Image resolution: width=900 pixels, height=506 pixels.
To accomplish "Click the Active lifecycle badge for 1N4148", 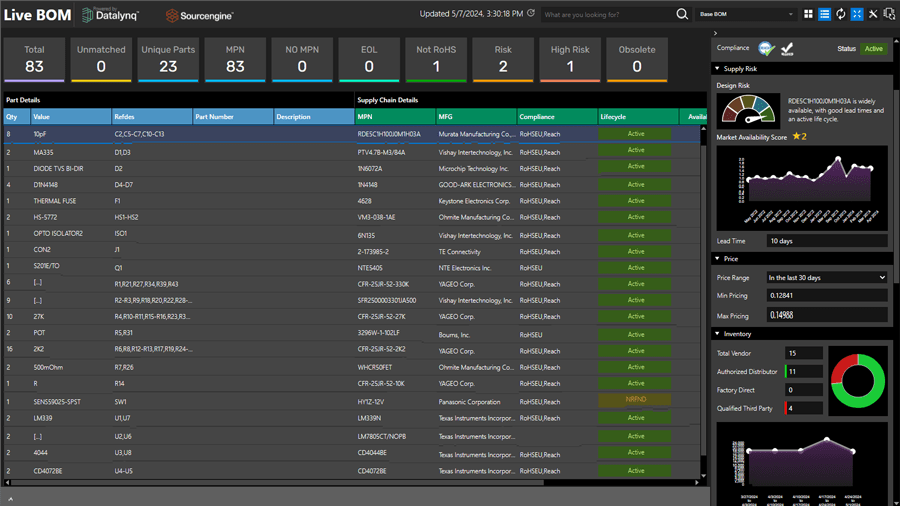I will 635,185.
